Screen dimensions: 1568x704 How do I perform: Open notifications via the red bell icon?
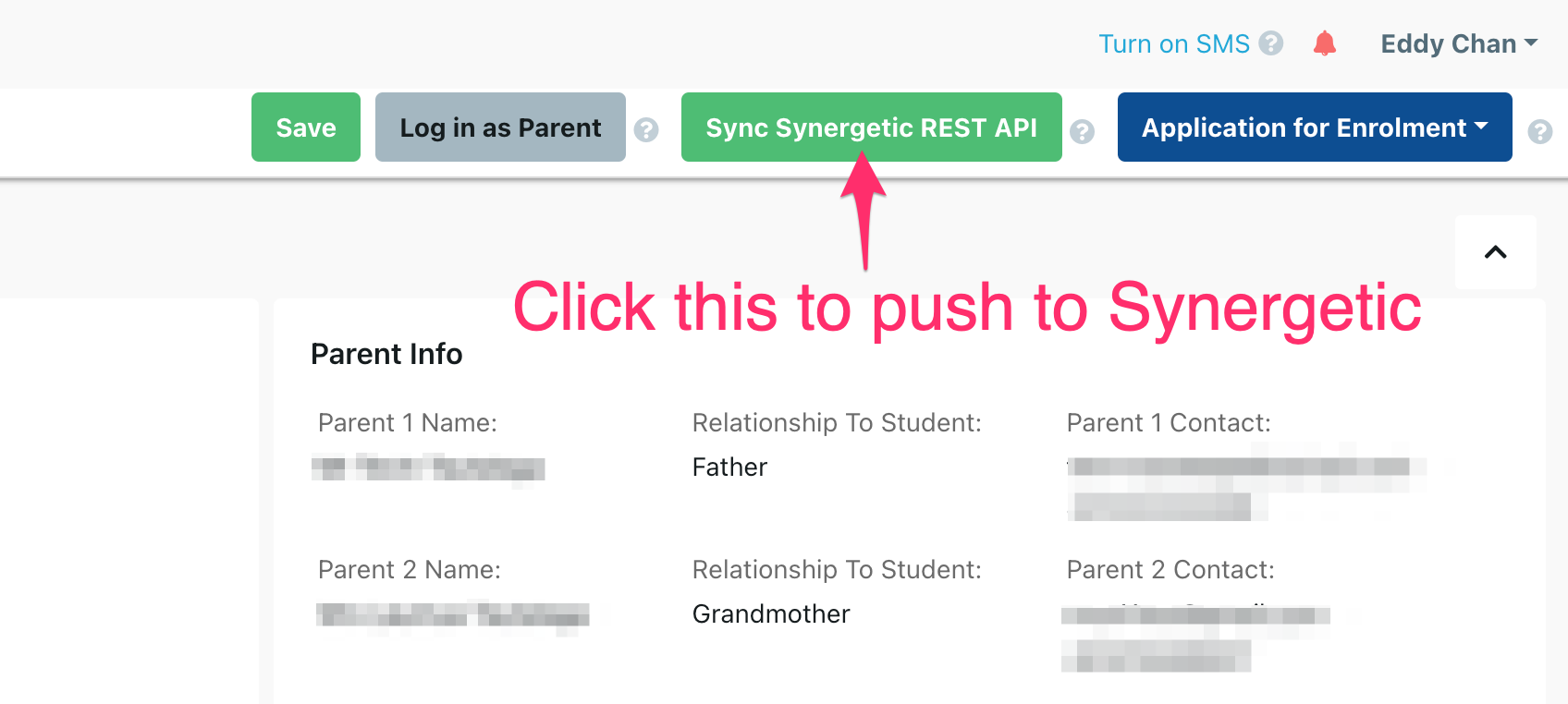point(1324,42)
